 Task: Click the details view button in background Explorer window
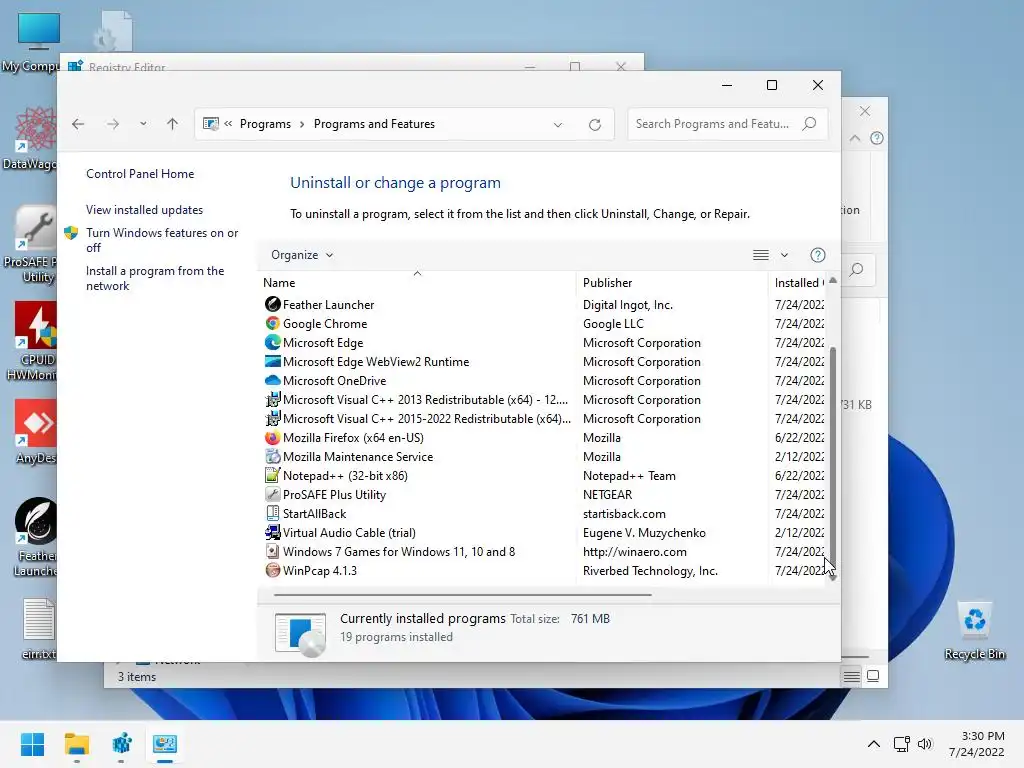(851, 677)
